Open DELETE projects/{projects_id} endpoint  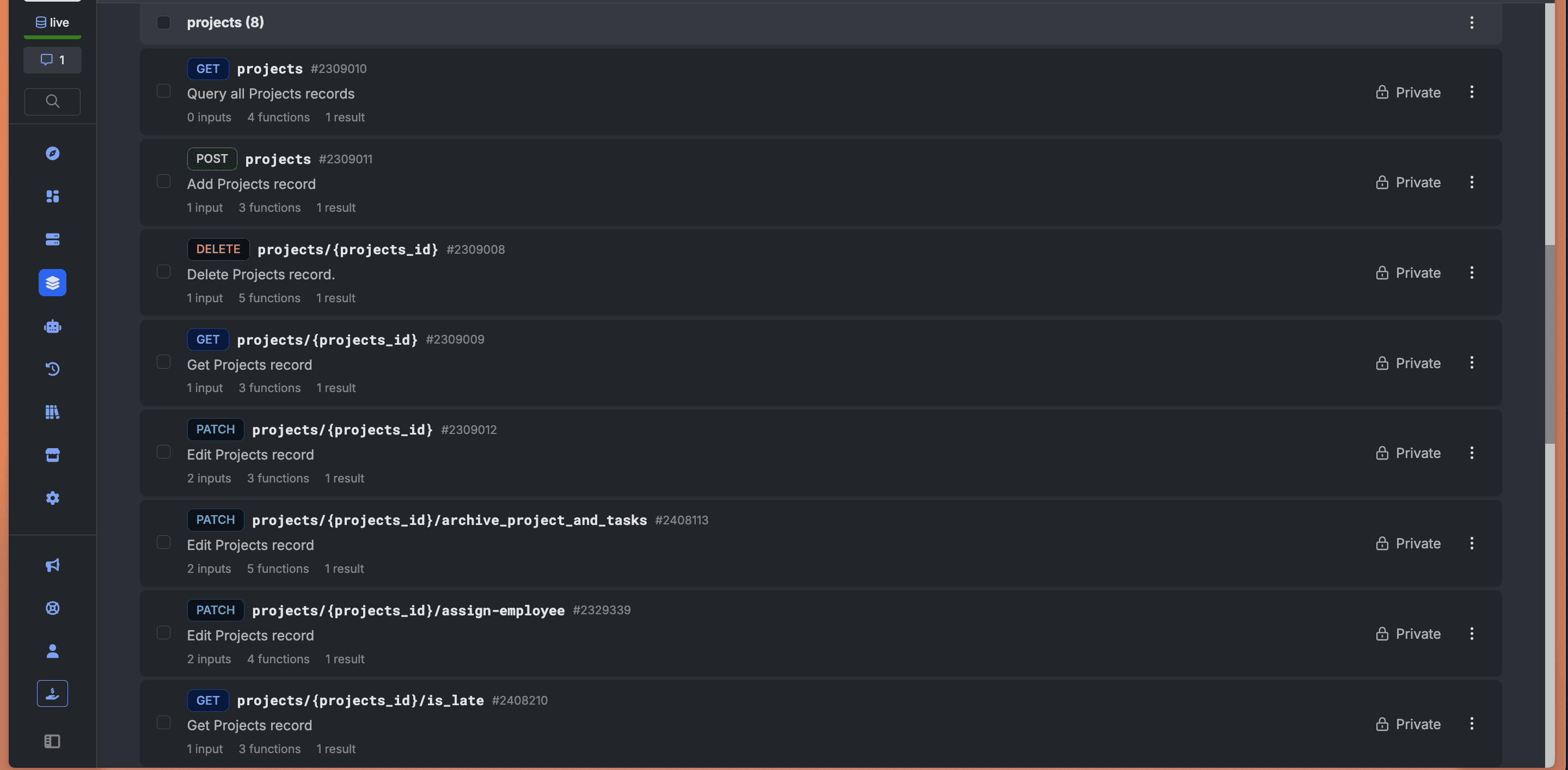tap(820, 273)
